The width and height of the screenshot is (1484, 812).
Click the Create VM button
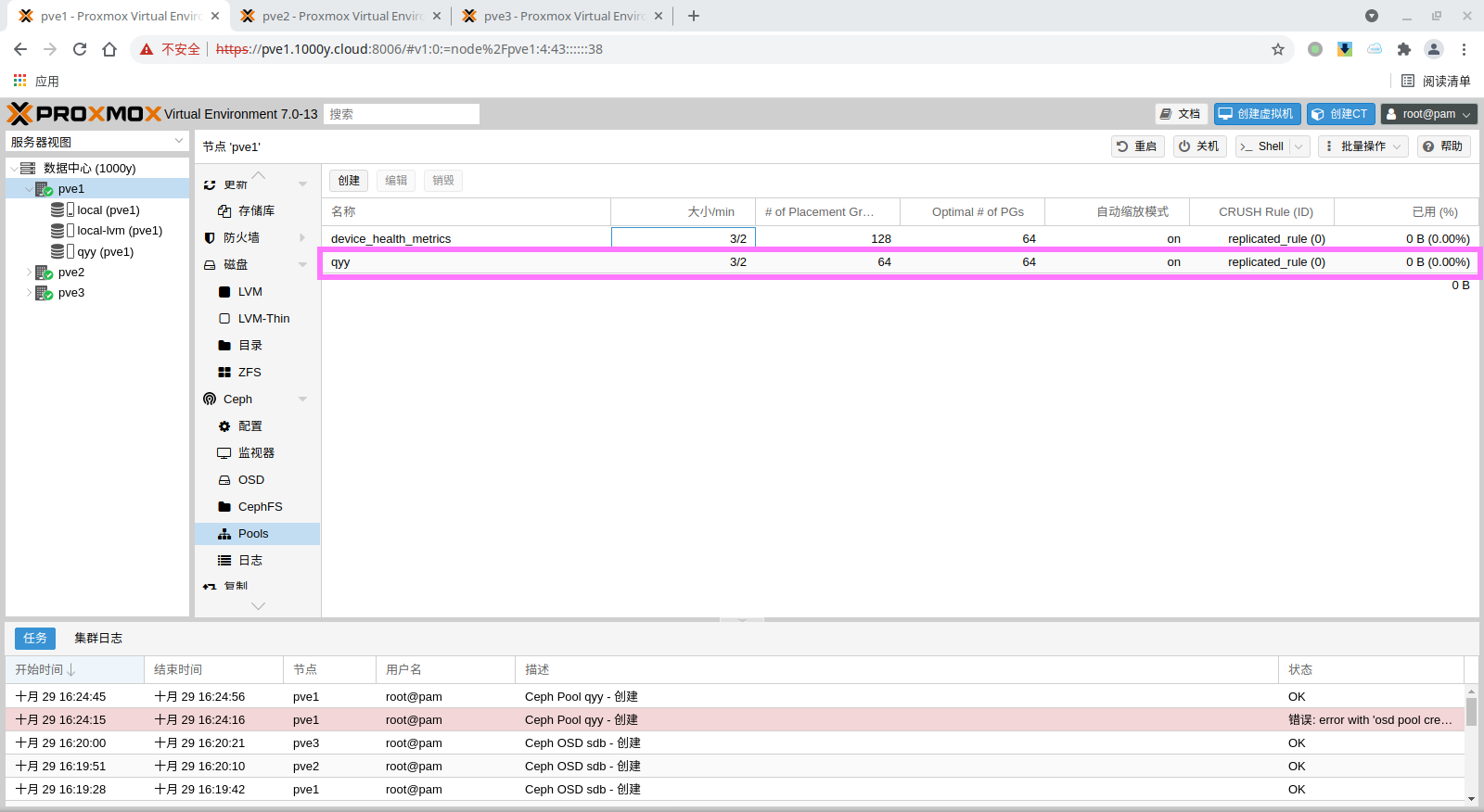tap(1257, 114)
